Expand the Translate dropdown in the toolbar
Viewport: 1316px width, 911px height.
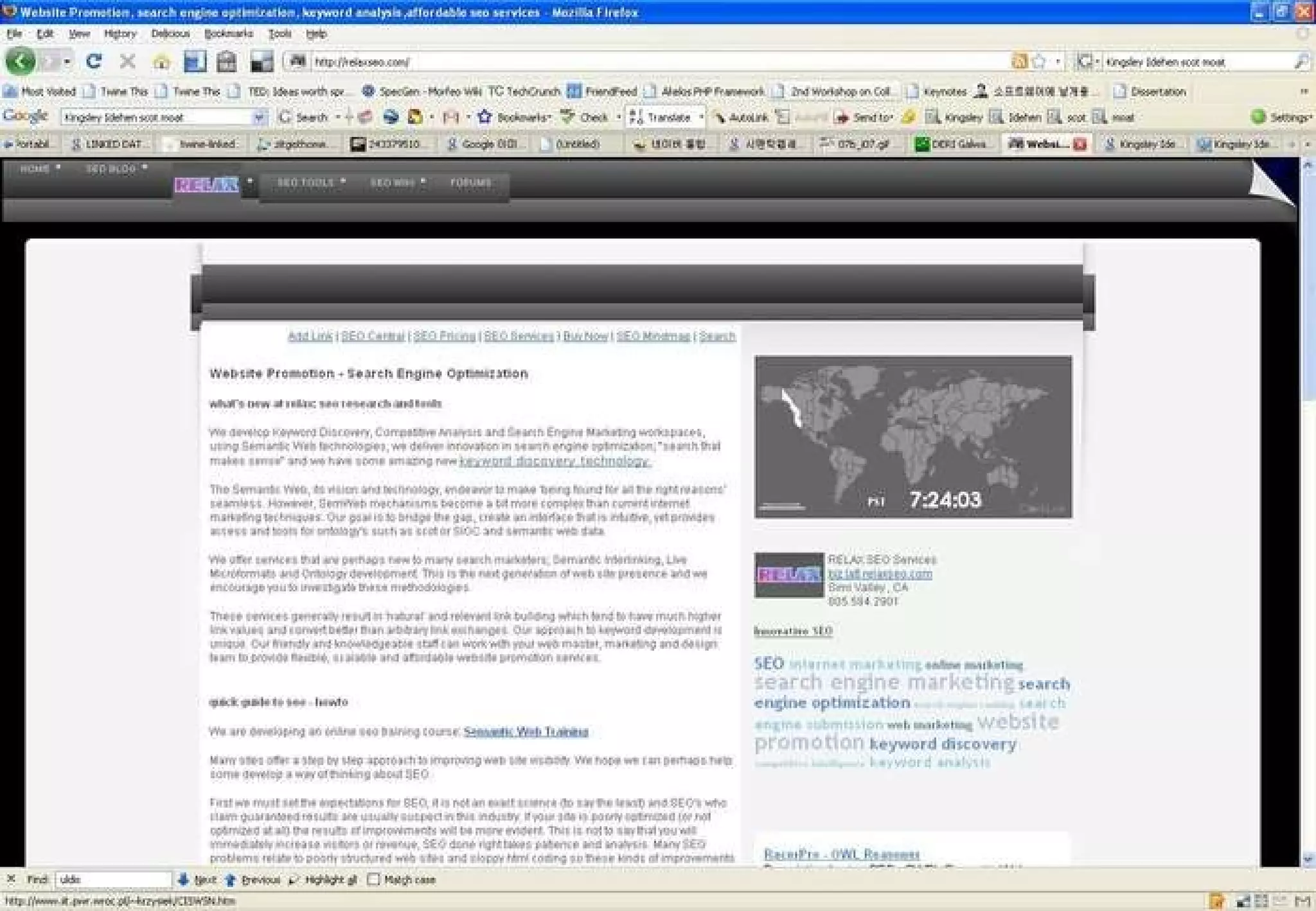click(x=701, y=118)
